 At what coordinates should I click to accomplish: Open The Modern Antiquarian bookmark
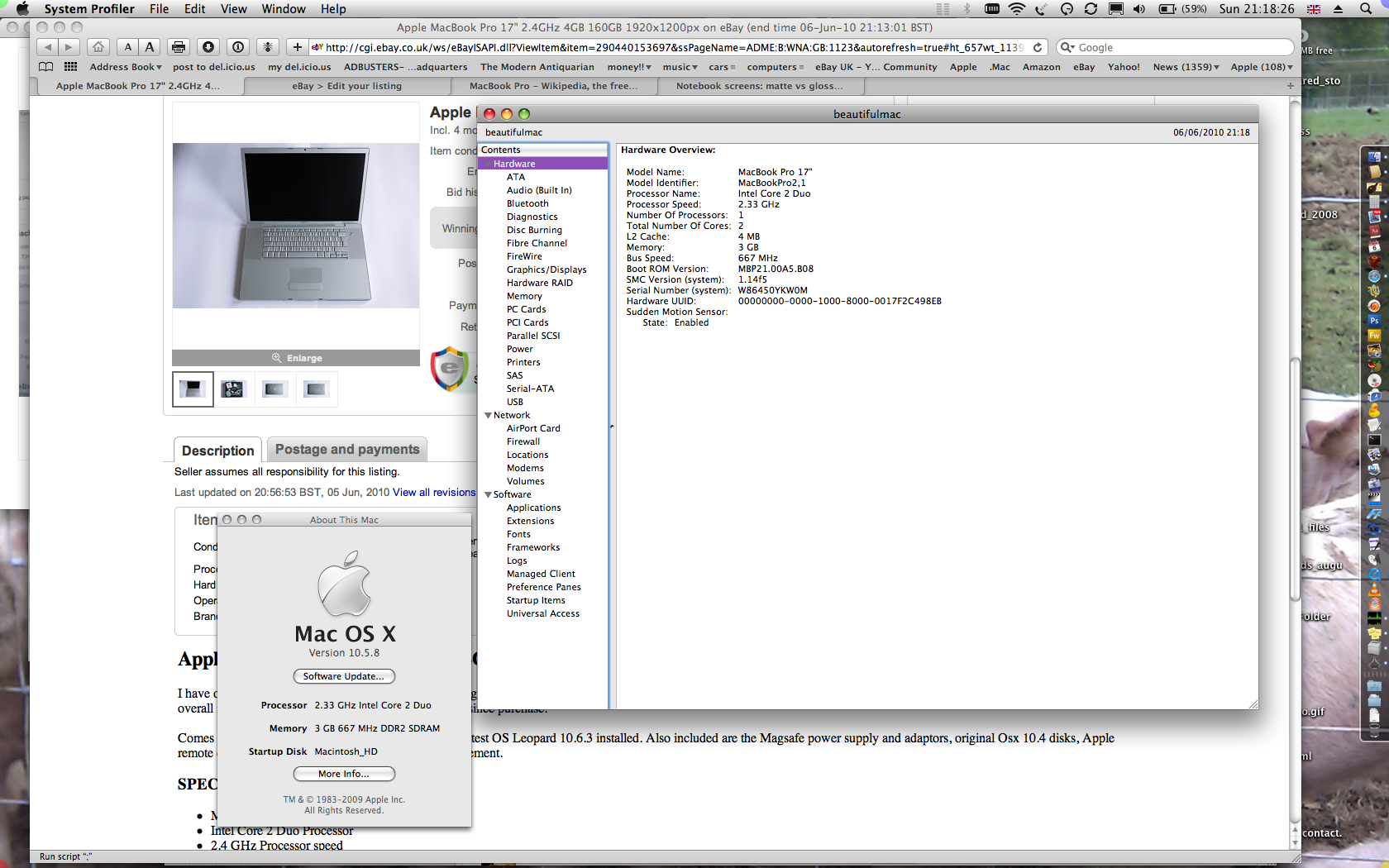tap(537, 67)
